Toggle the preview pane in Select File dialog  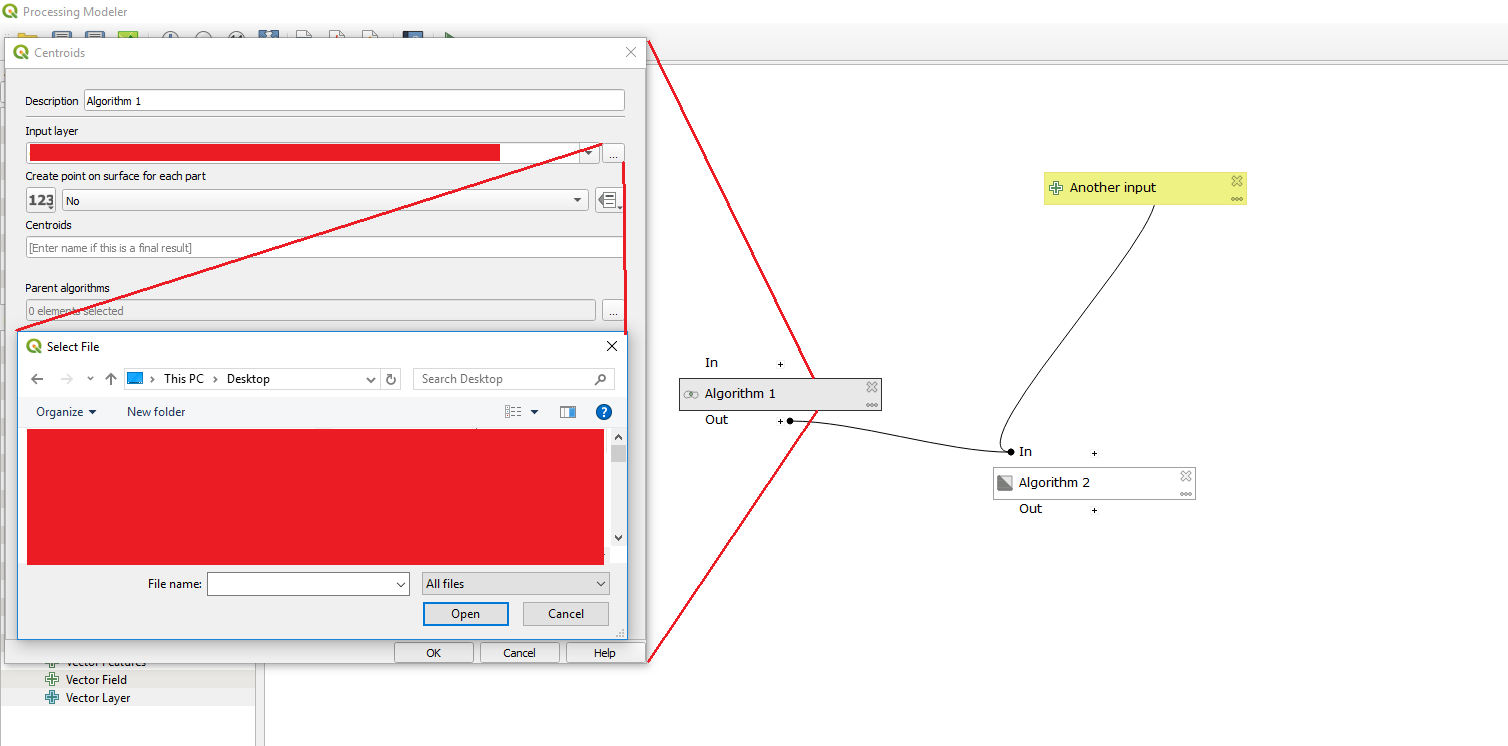tap(567, 411)
